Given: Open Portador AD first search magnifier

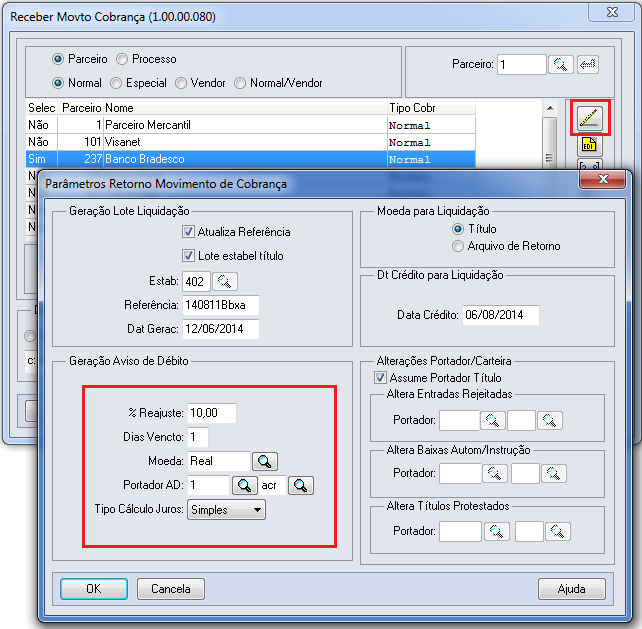Looking at the screenshot, I should [x=244, y=485].
